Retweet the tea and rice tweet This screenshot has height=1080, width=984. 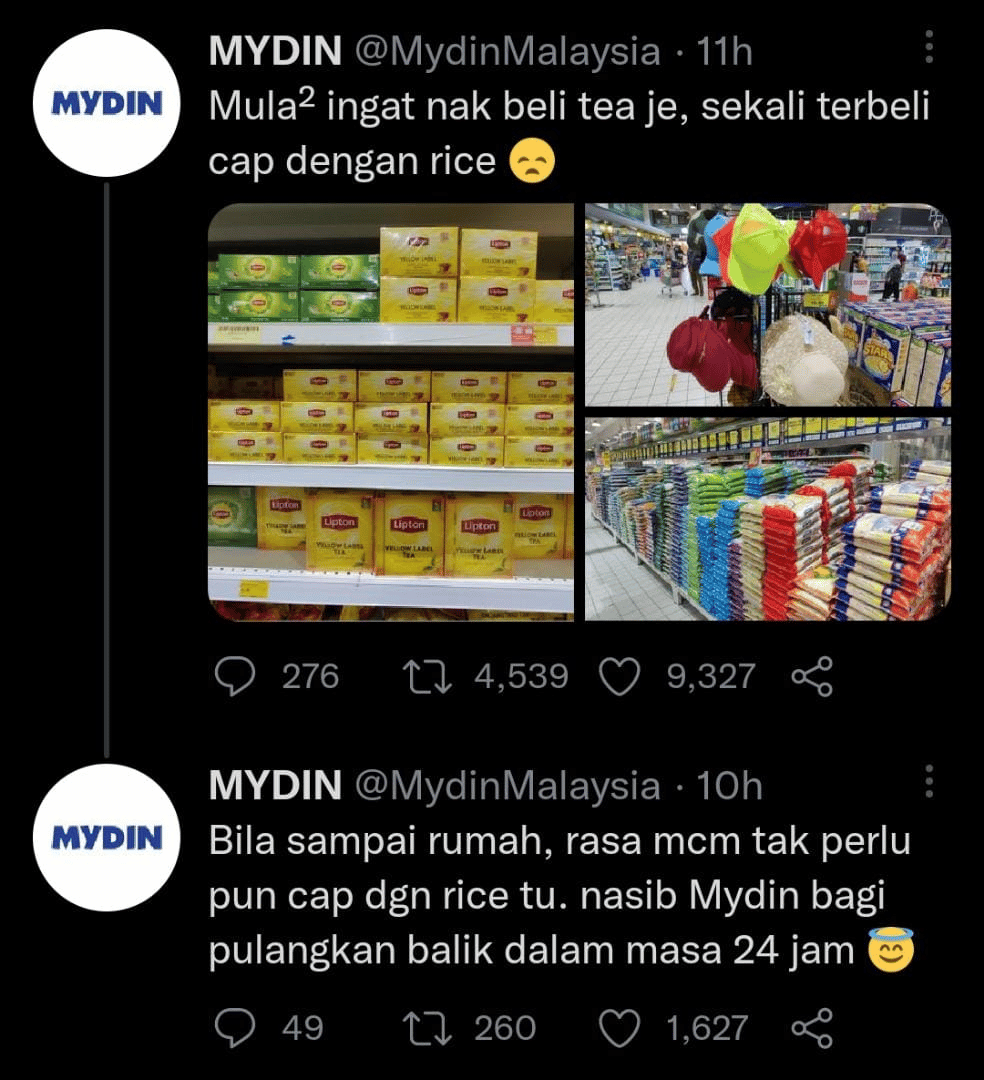(x=427, y=676)
